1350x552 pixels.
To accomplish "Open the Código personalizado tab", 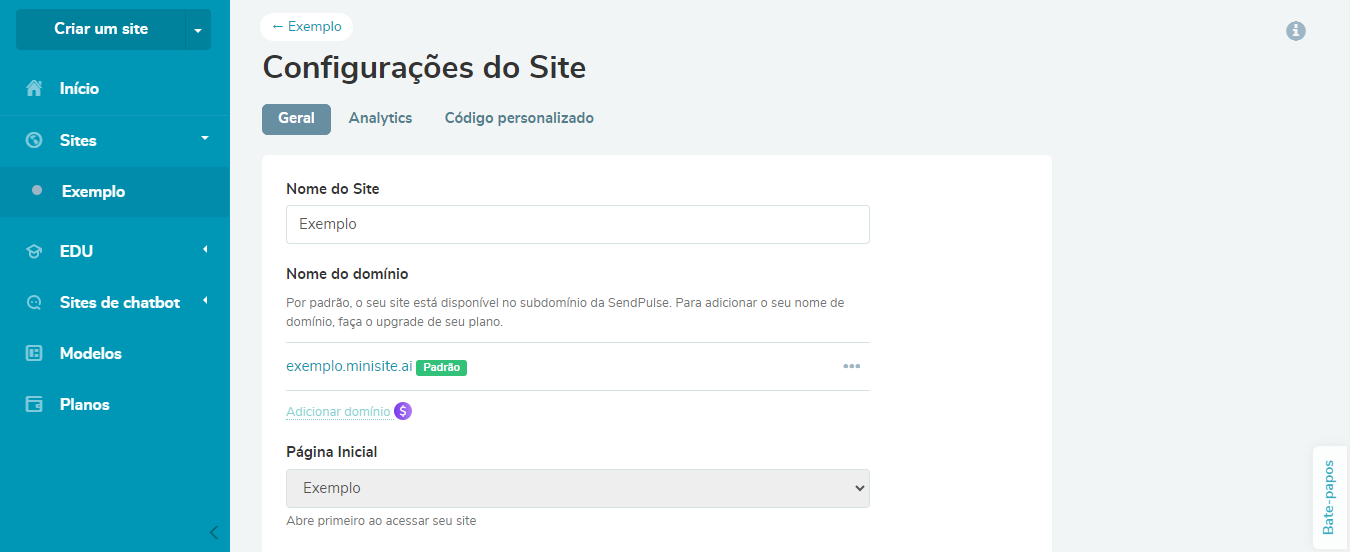I will click(519, 118).
